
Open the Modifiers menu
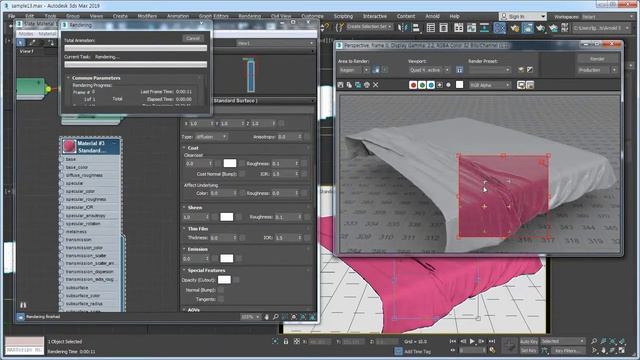click(147, 16)
